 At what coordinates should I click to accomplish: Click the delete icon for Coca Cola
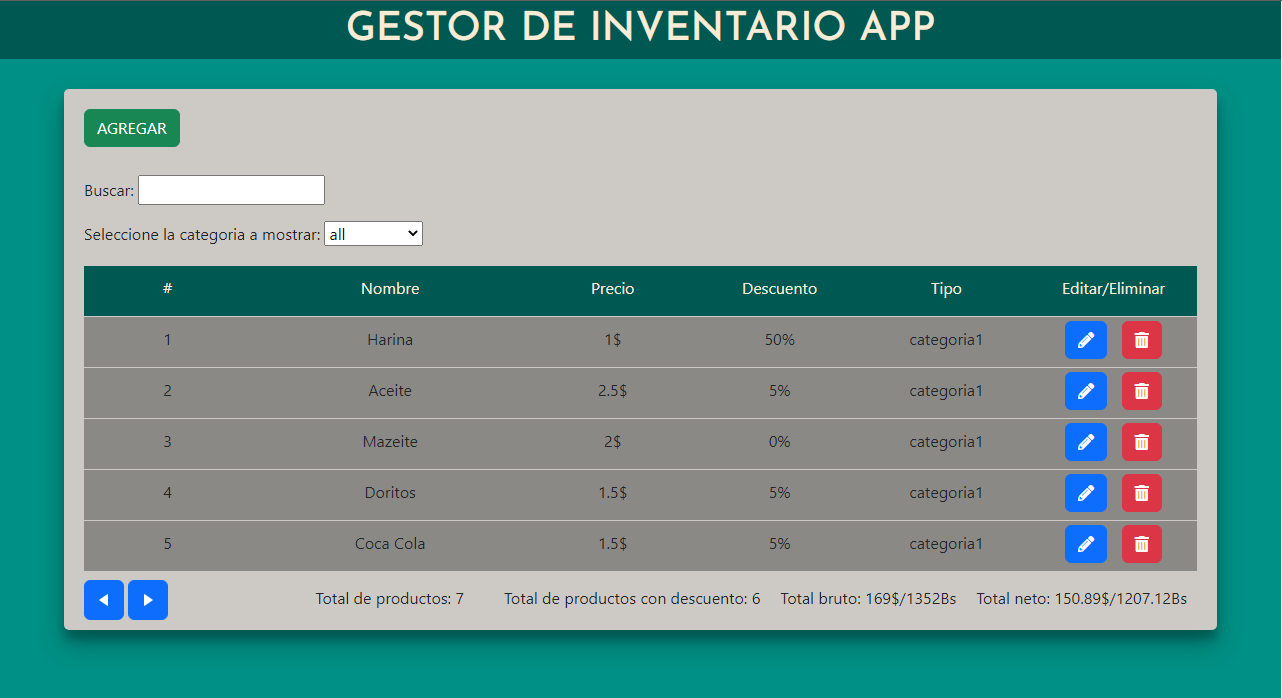pyautogui.click(x=1141, y=544)
